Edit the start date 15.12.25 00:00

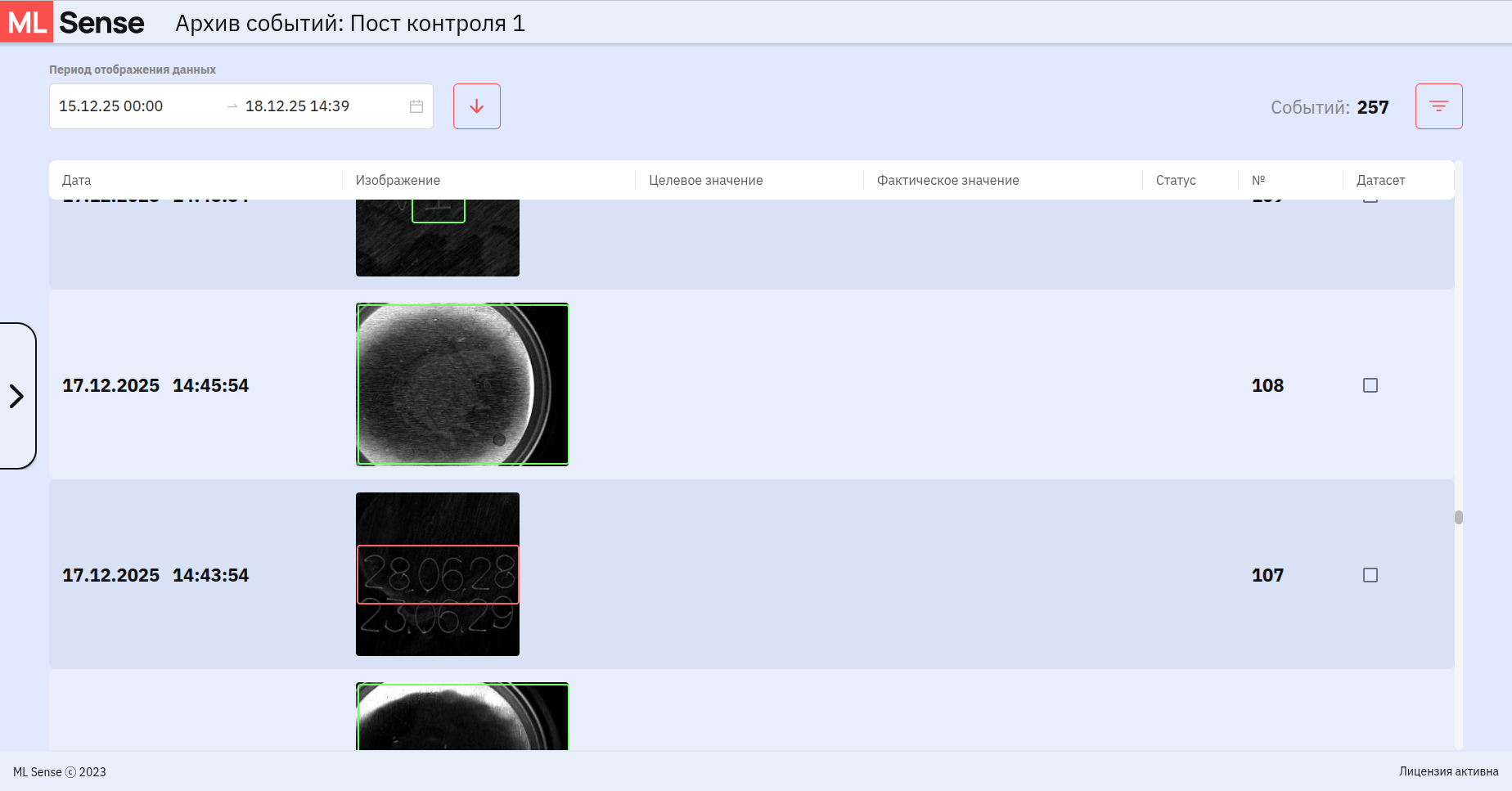pyautogui.click(x=111, y=106)
